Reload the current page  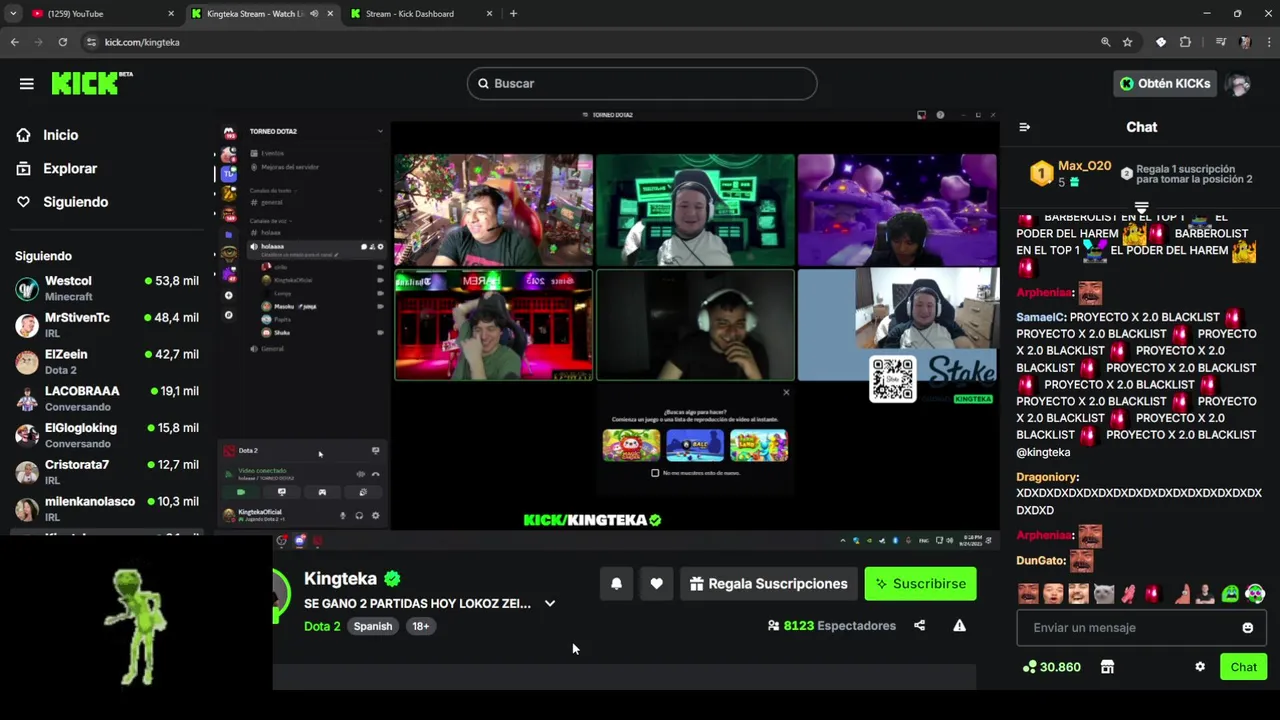tap(62, 42)
